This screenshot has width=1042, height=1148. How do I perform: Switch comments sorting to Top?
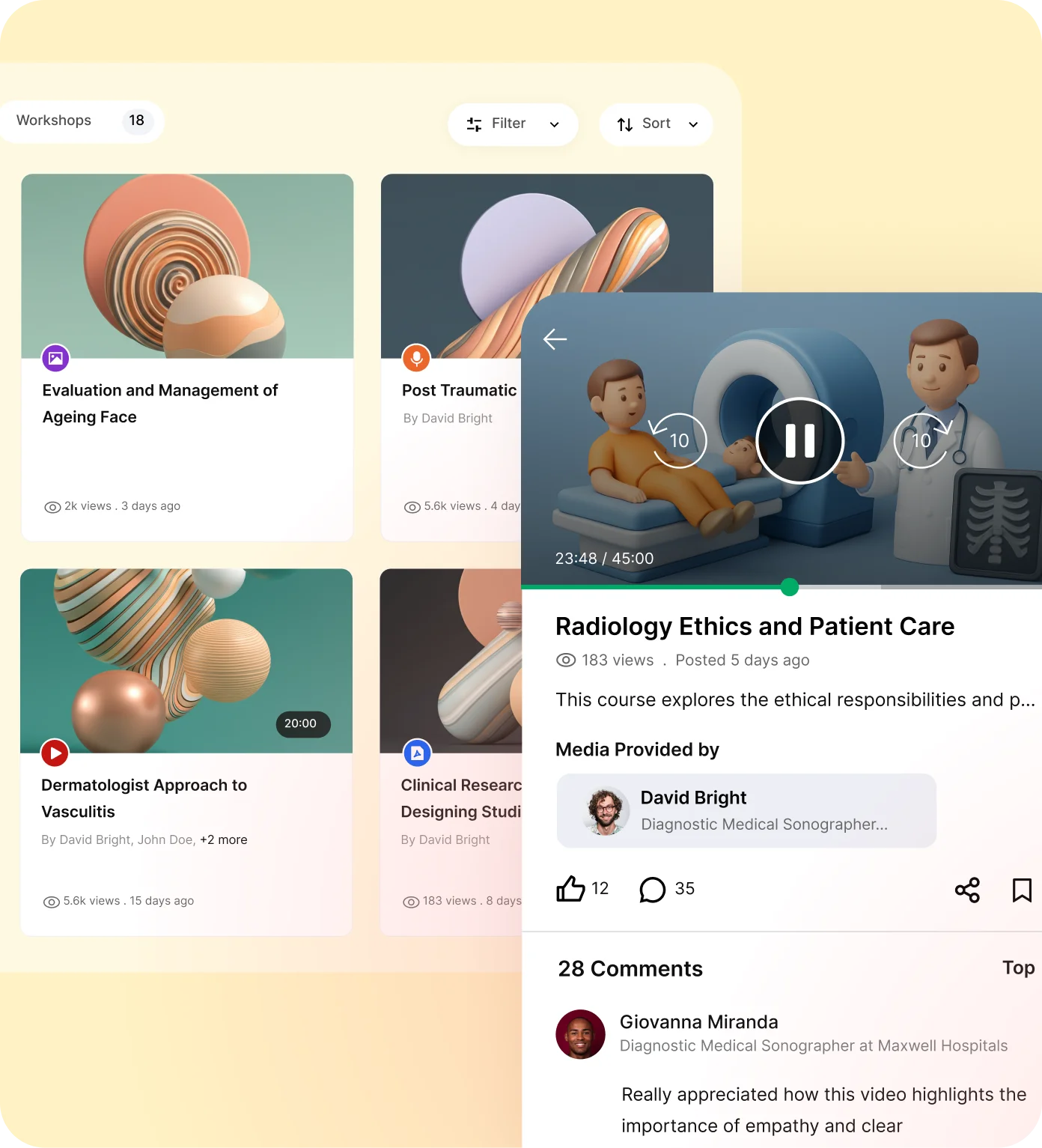click(x=1017, y=968)
